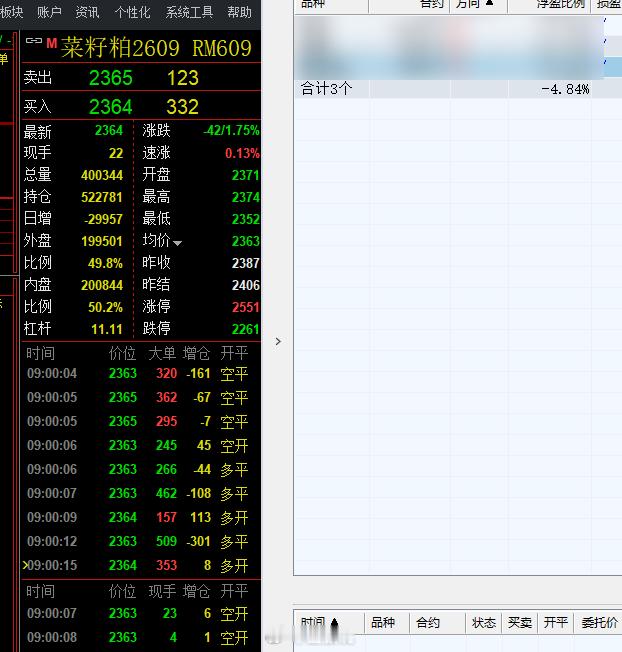Open the 系统工具 menu
622x652 pixels.
[189, 12]
